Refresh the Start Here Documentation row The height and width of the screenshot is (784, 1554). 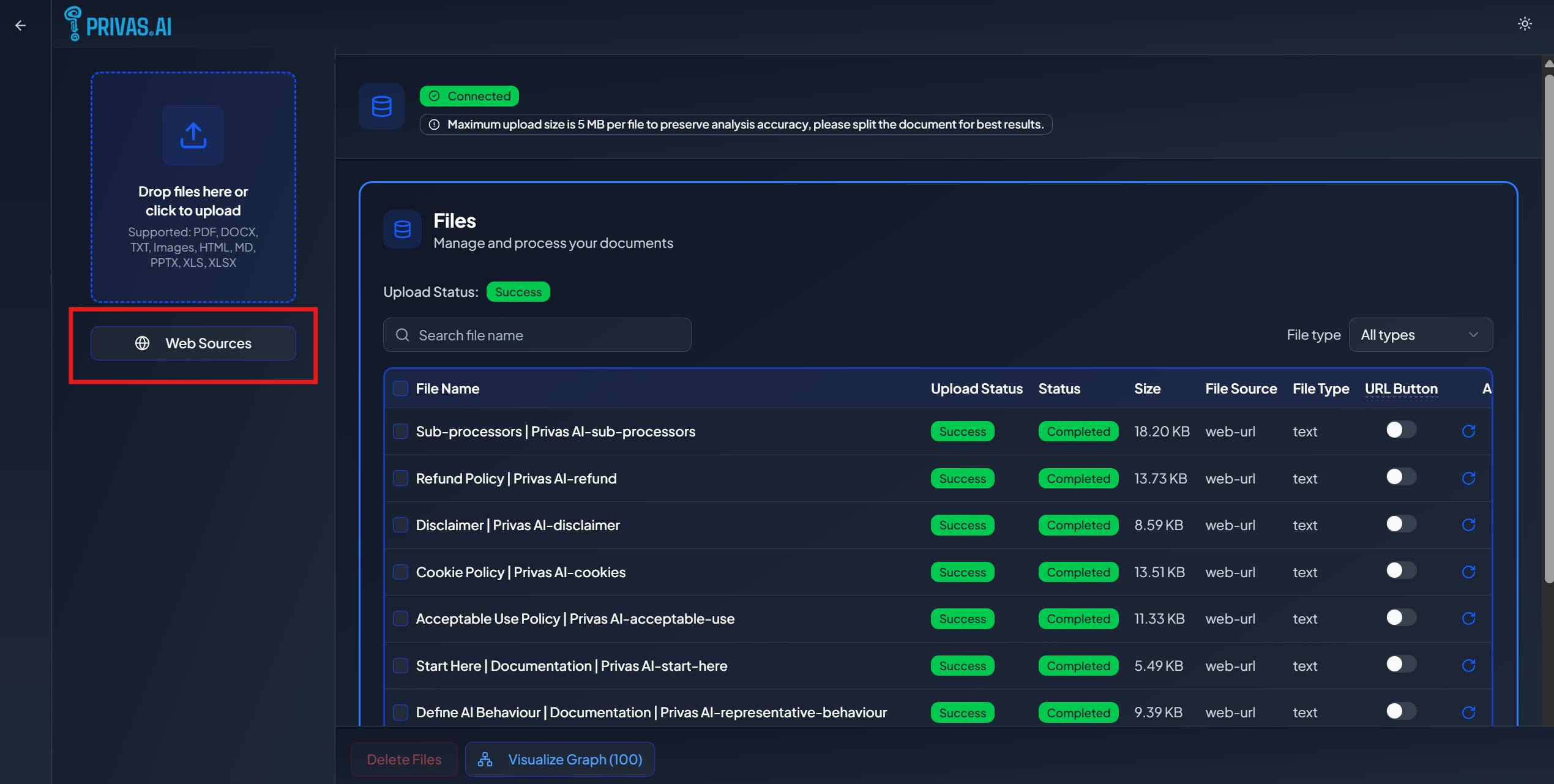tap(1468, 665)
